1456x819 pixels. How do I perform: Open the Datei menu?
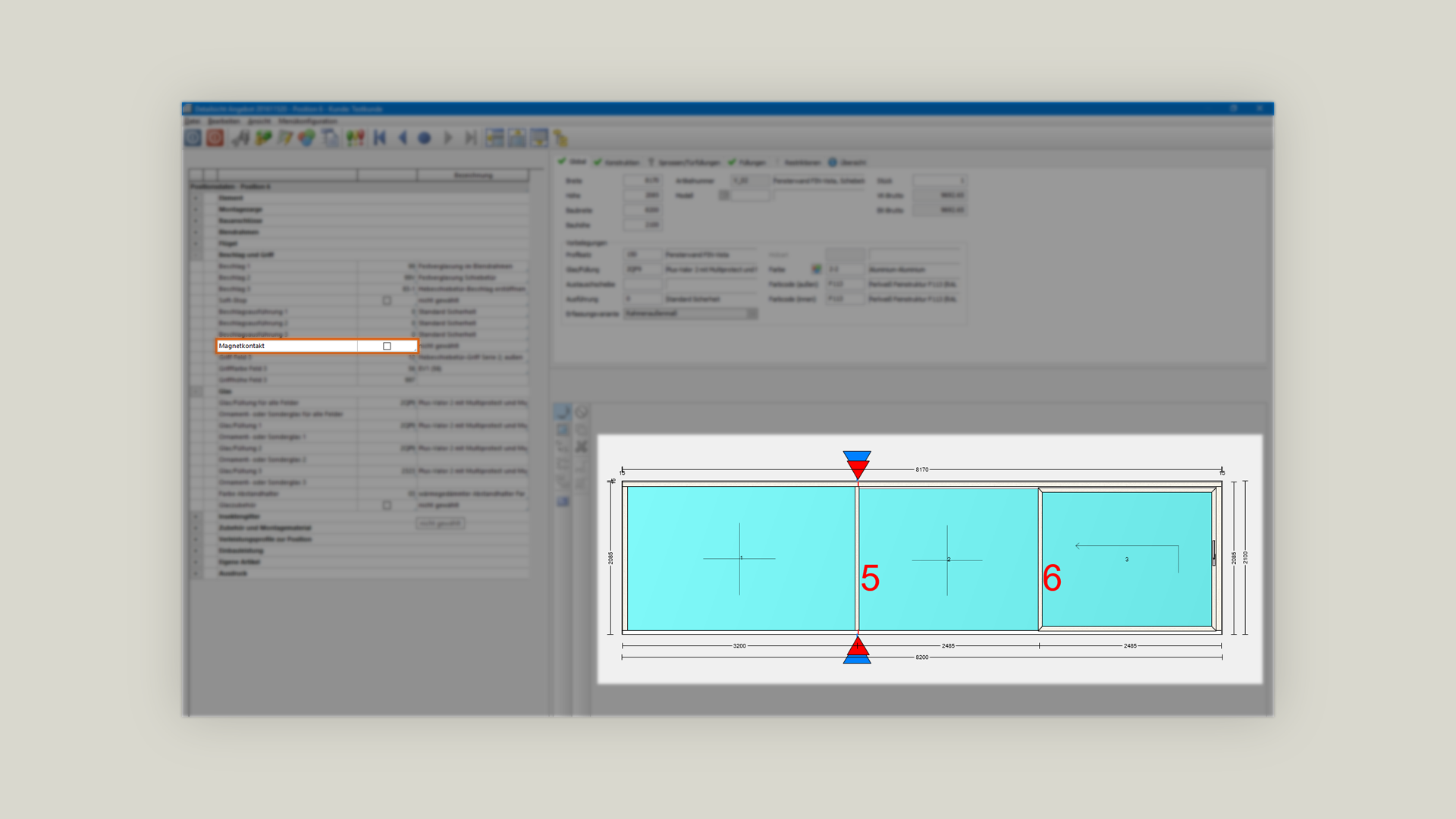[193, 121]
